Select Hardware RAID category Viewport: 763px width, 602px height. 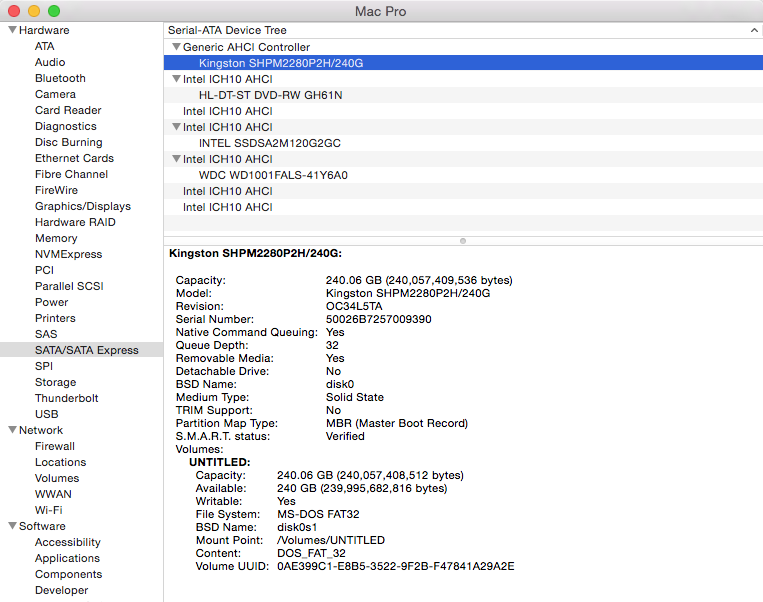75,222
